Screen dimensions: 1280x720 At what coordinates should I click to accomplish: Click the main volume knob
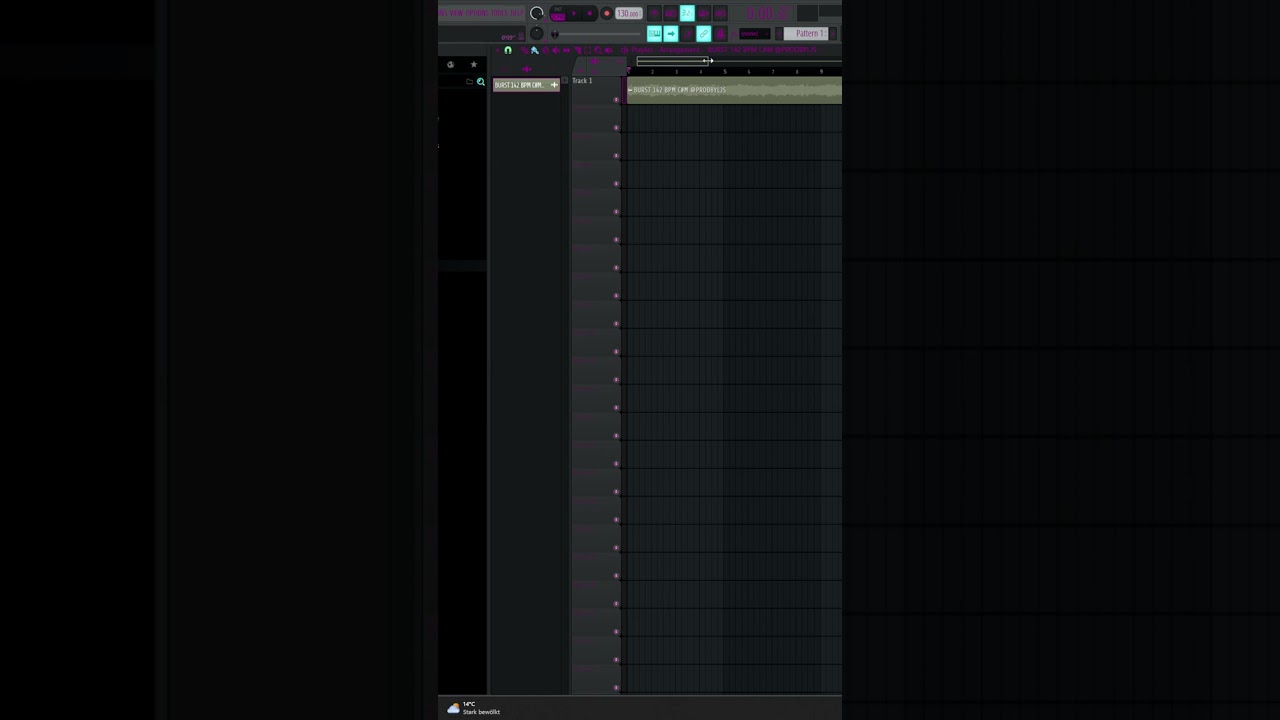537,13
